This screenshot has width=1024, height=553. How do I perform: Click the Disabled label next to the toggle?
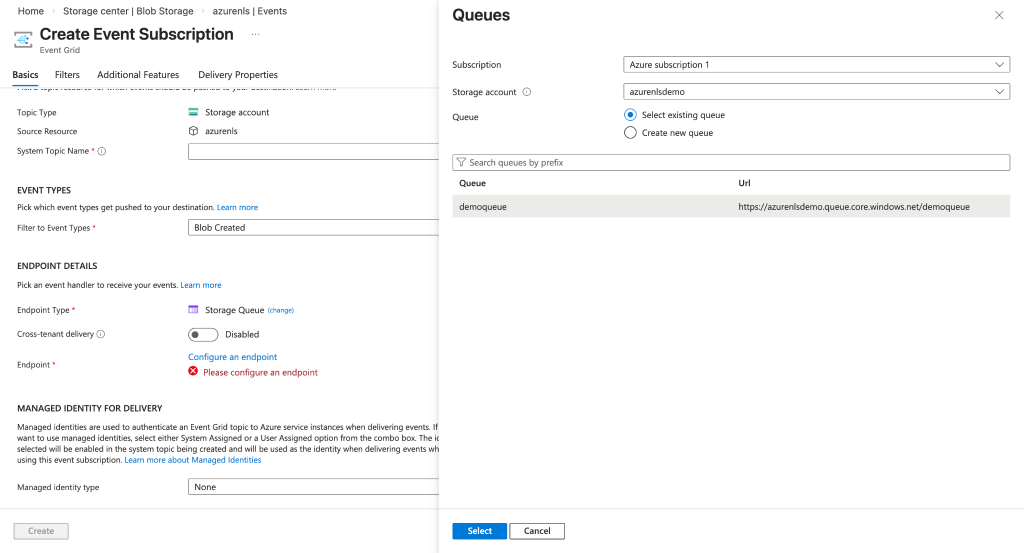(242, 334)
